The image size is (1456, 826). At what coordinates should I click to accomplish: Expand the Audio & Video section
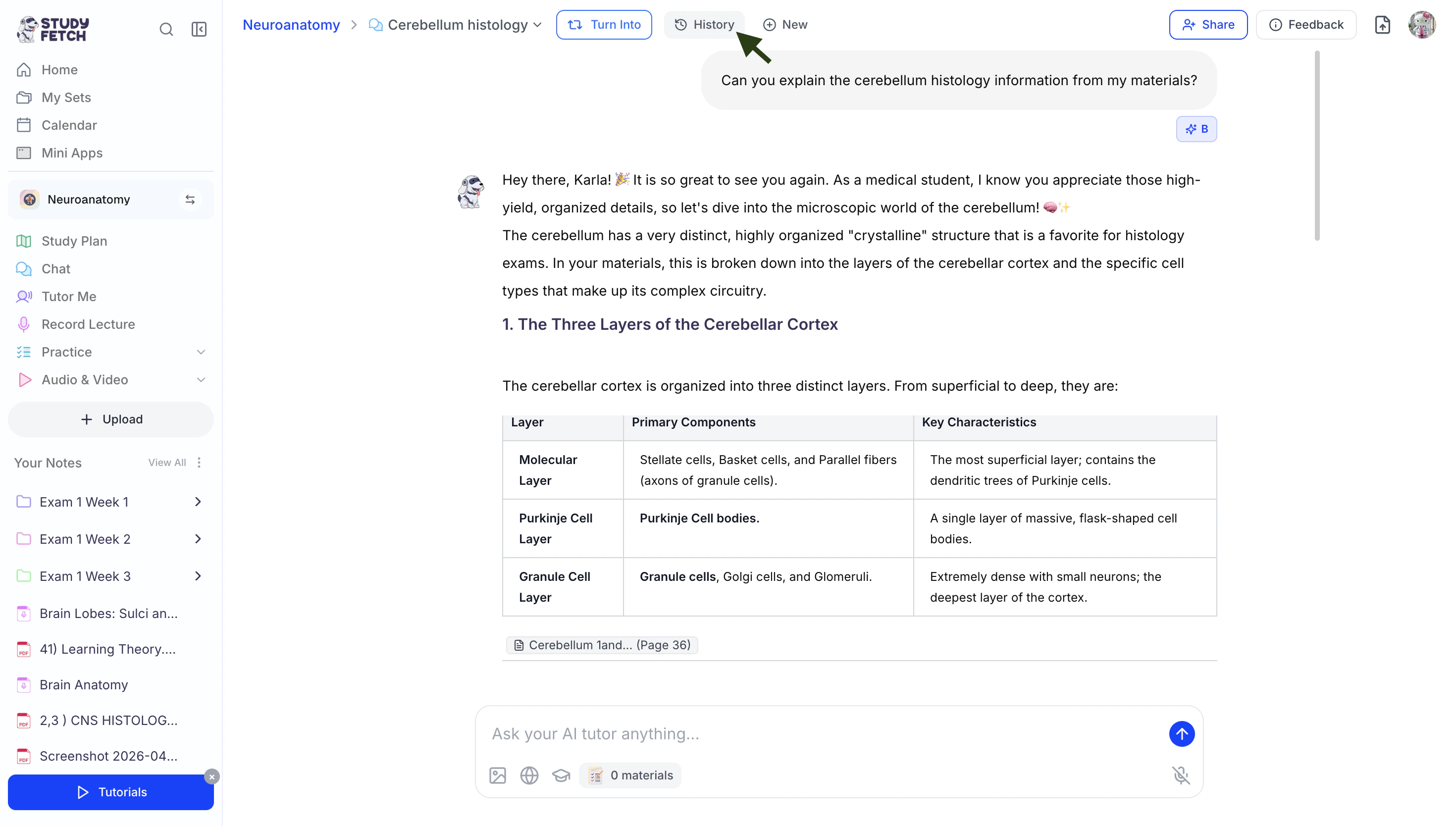[201, 380]
